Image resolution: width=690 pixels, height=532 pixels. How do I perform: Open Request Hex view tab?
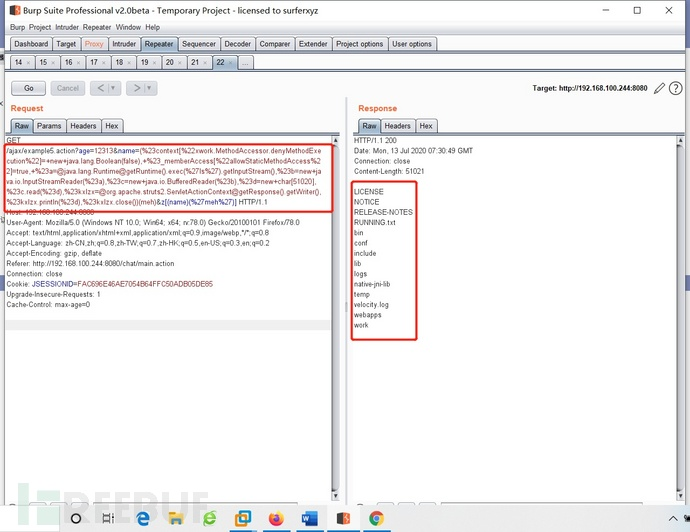pyautogui.click(x=112, y=126)
